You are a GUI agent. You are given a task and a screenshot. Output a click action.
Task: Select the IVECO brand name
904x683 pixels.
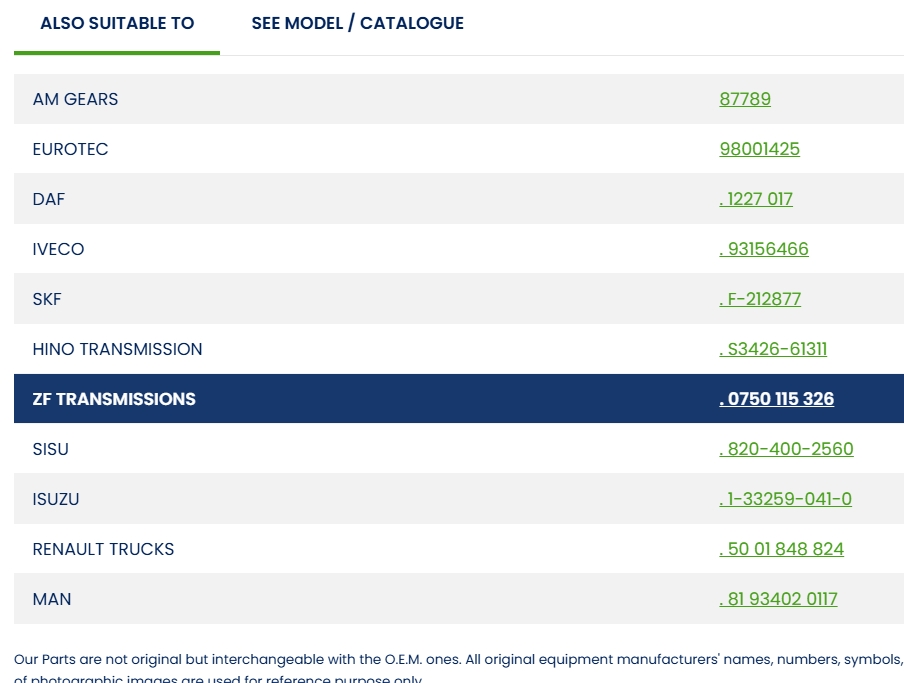point(58,249)
